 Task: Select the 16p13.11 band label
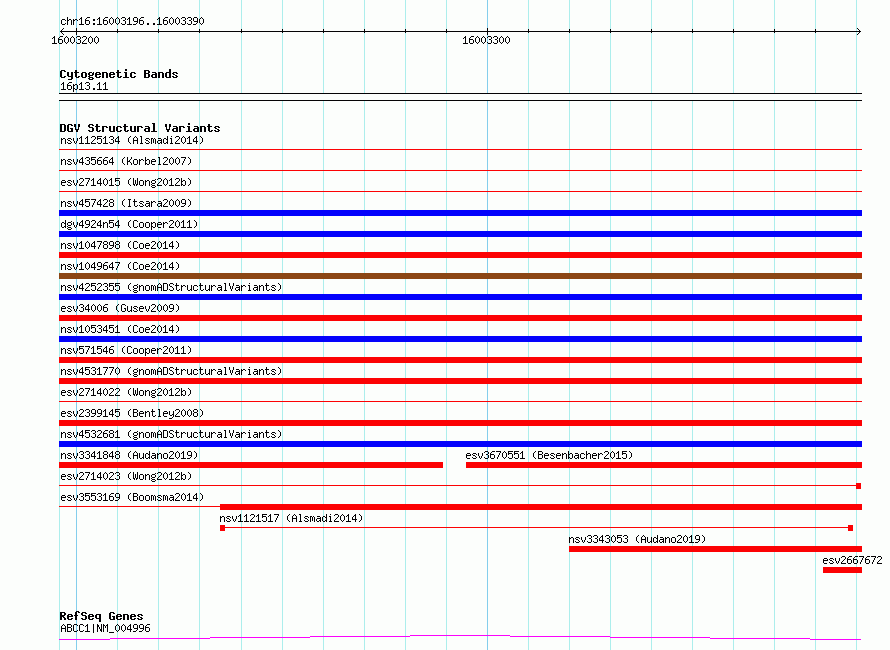(x=84, y=86)
